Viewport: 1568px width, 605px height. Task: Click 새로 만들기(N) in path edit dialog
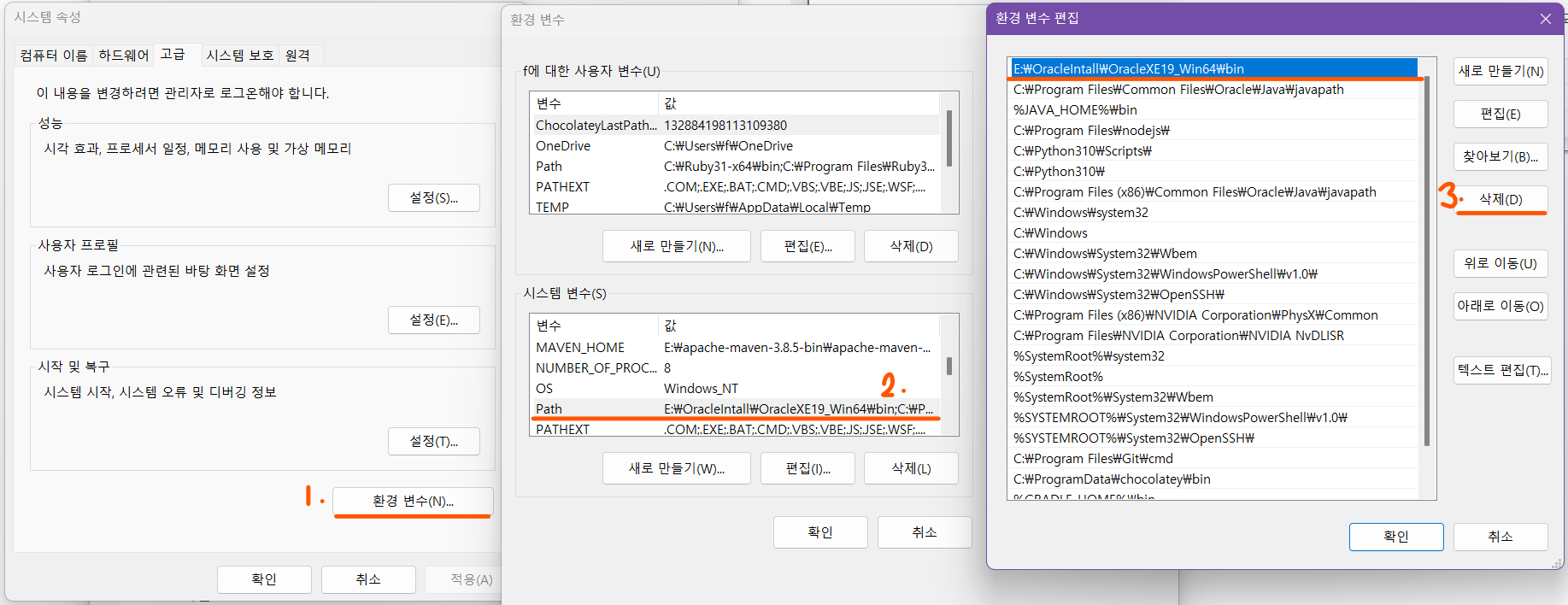[x=1500, y=71]
